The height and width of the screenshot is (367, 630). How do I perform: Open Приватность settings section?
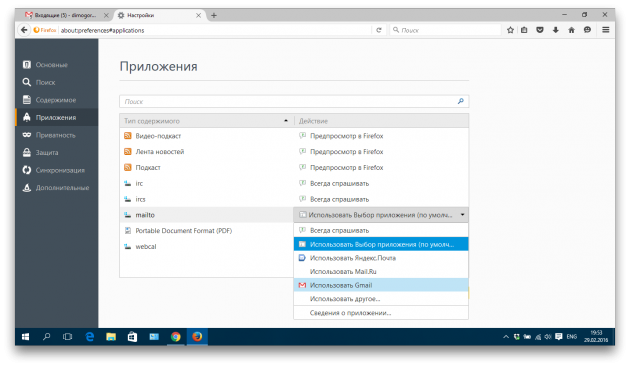56,135
